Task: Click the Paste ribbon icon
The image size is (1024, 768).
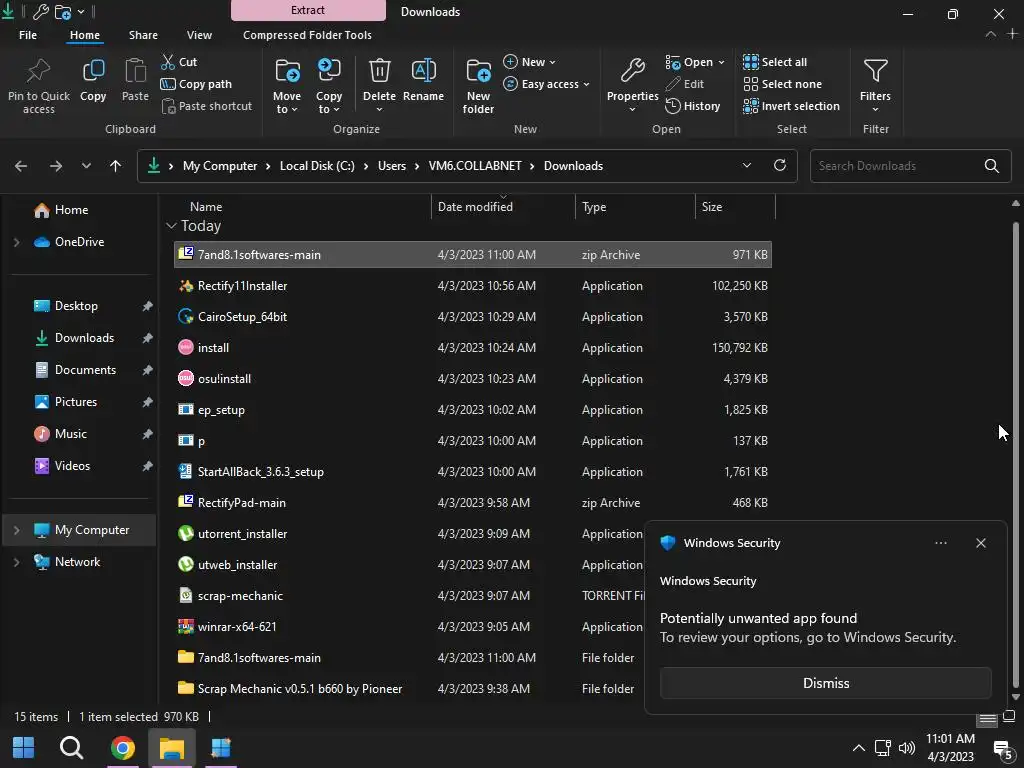Action: tap(135, 80)
